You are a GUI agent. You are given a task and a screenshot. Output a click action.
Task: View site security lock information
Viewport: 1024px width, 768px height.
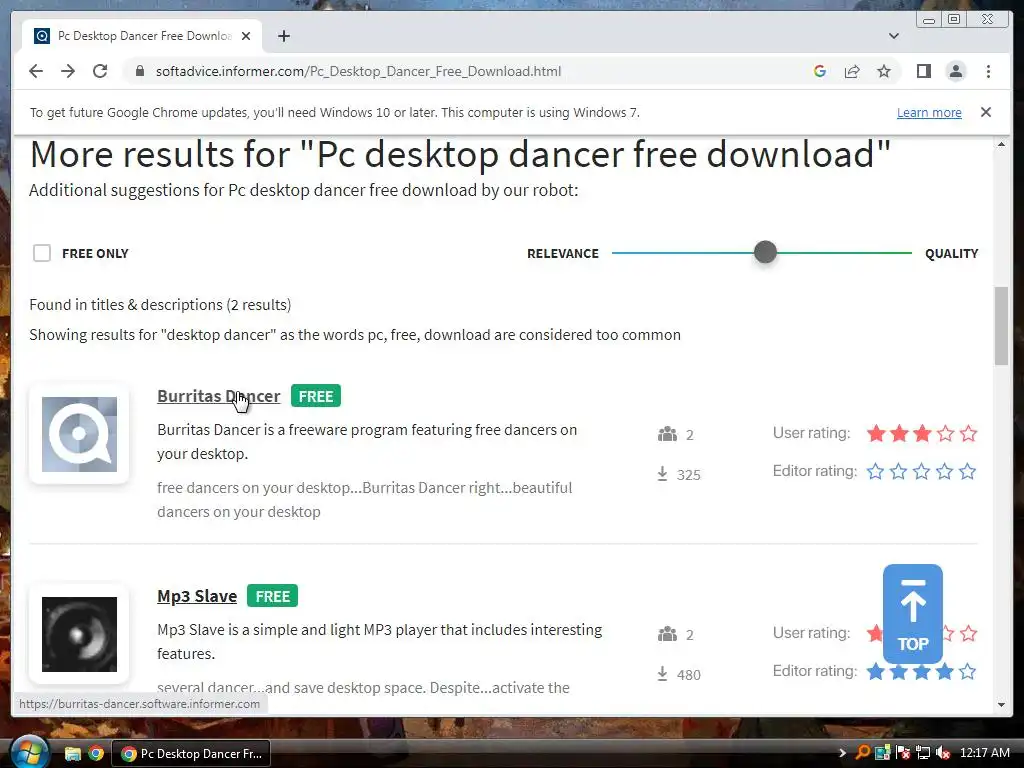(x=139, y=71)
